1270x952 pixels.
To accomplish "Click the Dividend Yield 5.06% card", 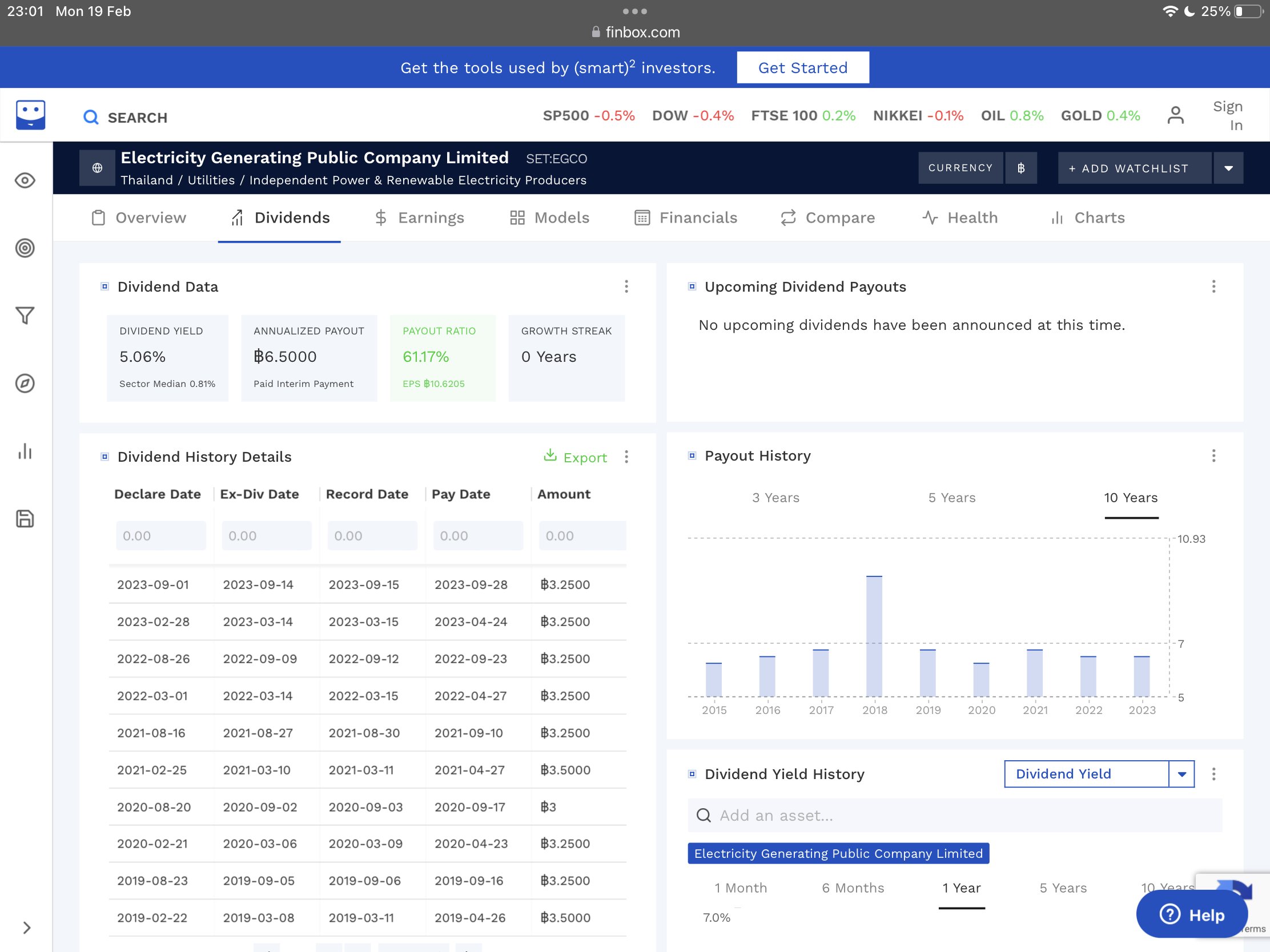I will tap(167, 357).
